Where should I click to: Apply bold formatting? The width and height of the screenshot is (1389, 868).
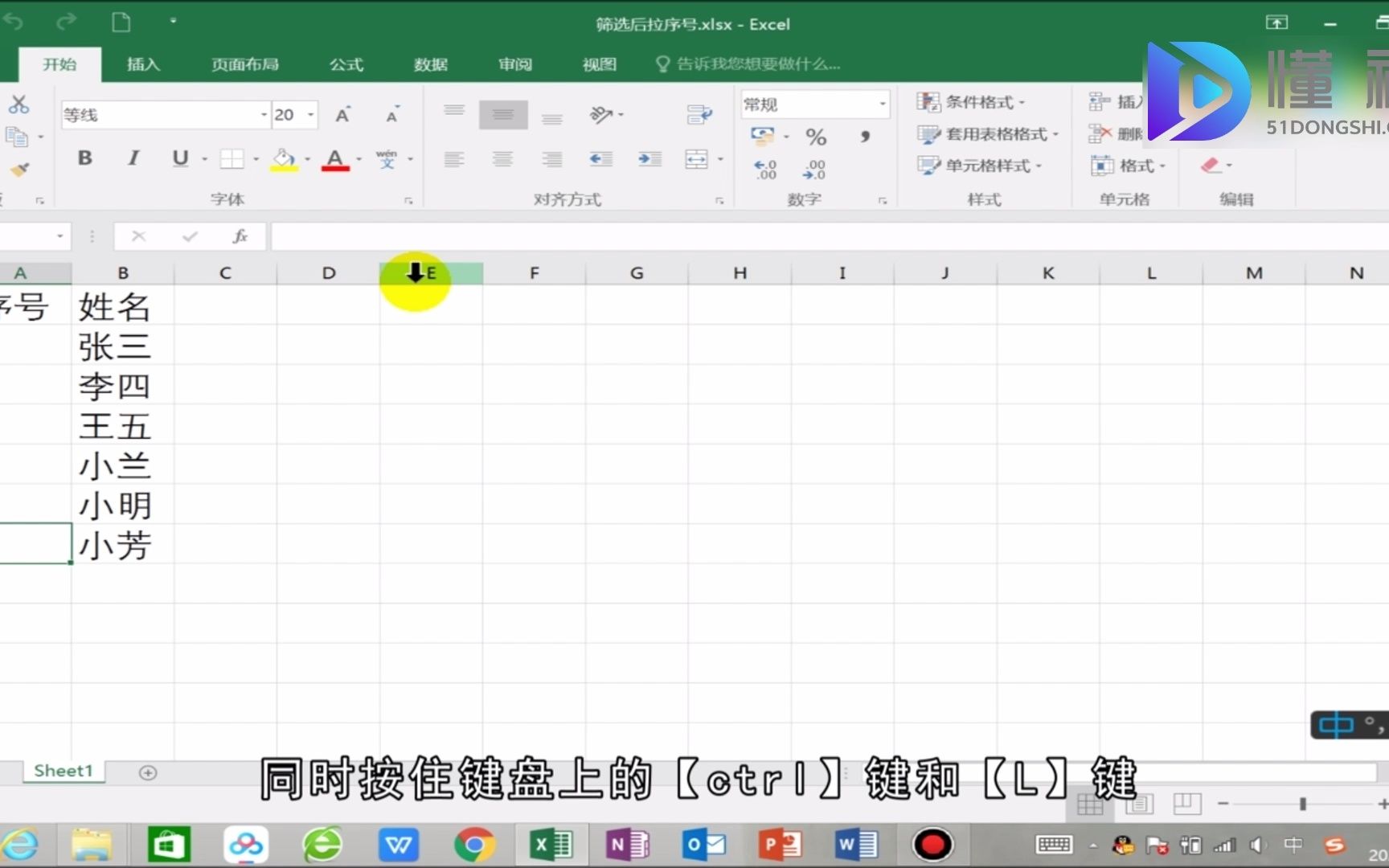click(84, 158)
